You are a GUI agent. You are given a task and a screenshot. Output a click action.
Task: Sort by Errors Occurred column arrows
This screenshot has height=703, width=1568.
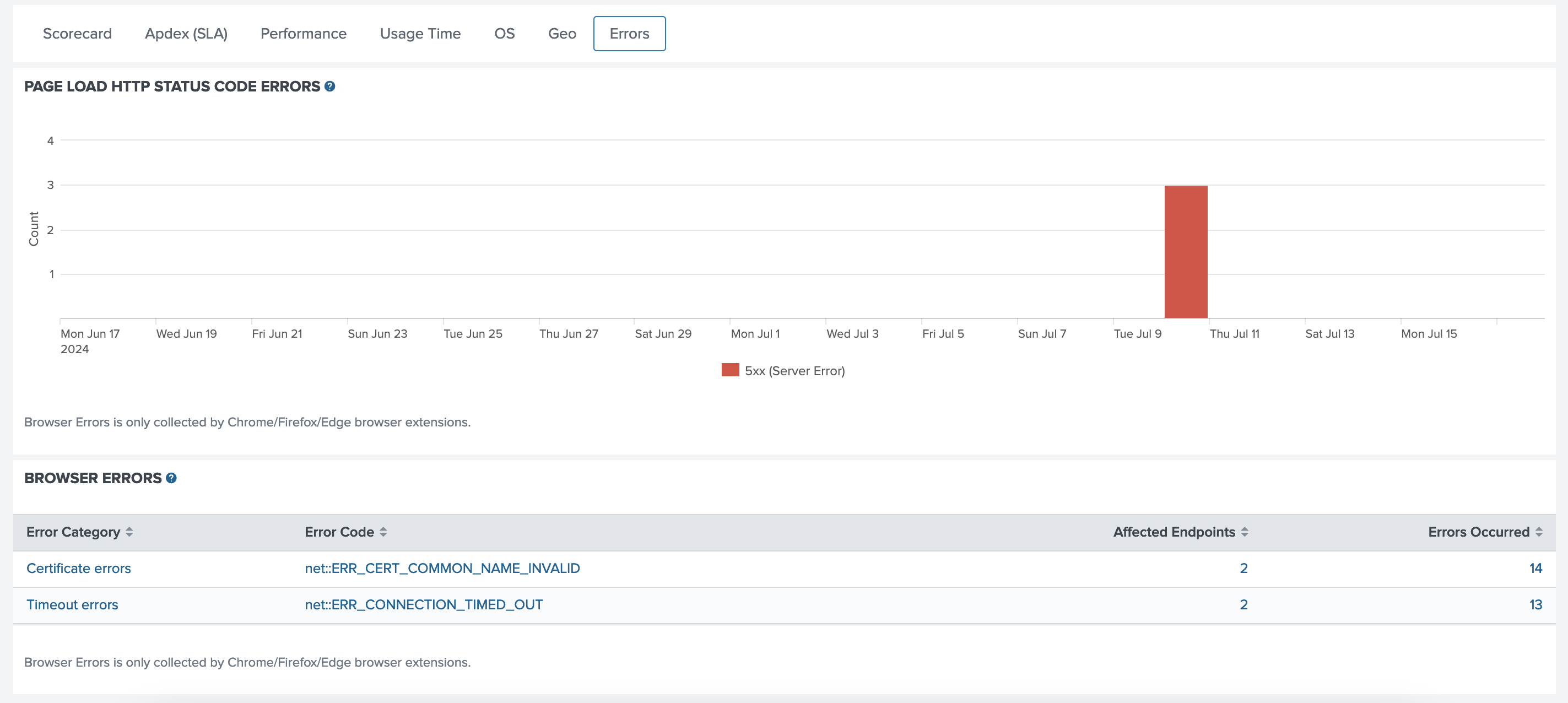(x=1538, y=532)
